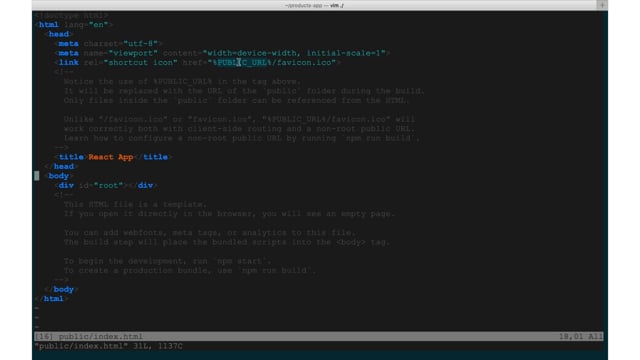Click the plus button in the terminal title bar
The image size is (640, 360).
tap(602, 5)
